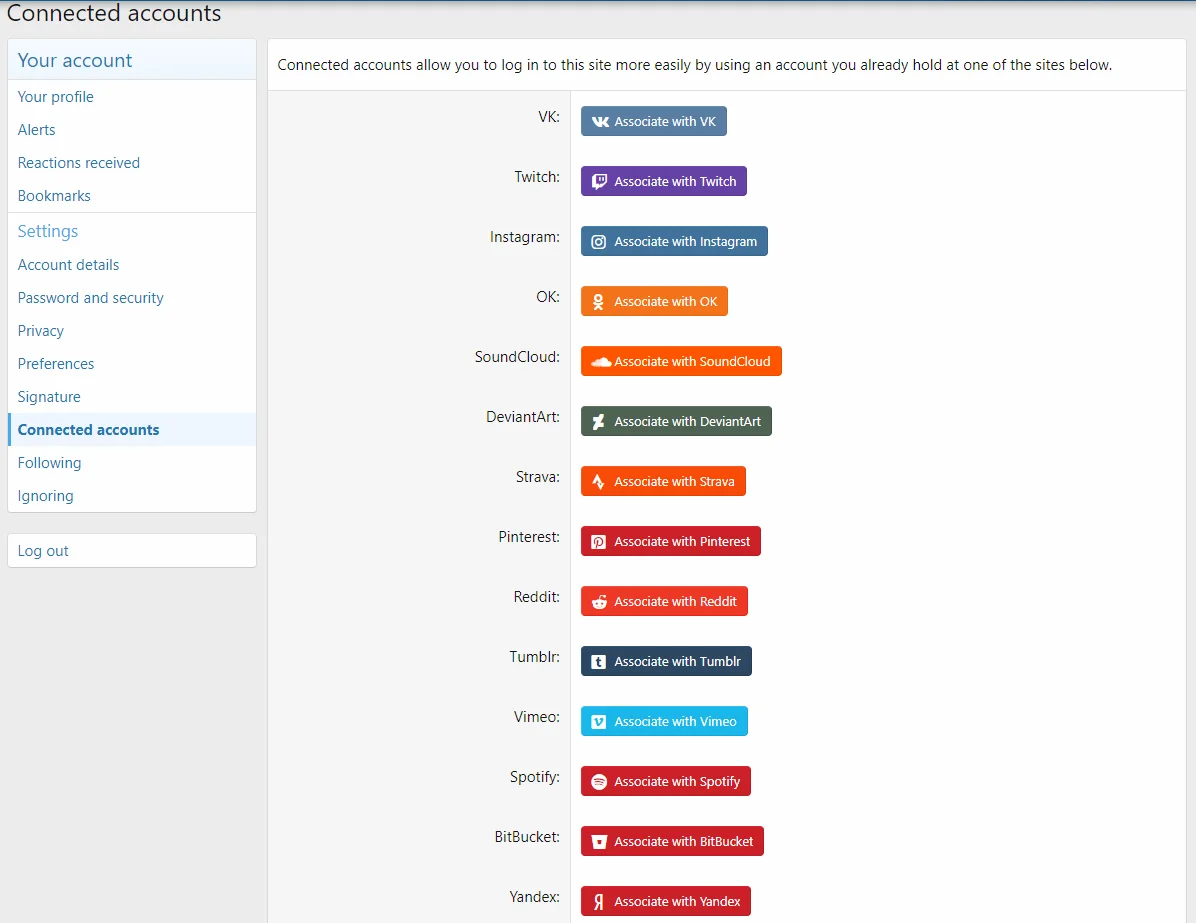Click Associate with VK text
Viewport: 1196px width, 923px height.
(665, 121)
